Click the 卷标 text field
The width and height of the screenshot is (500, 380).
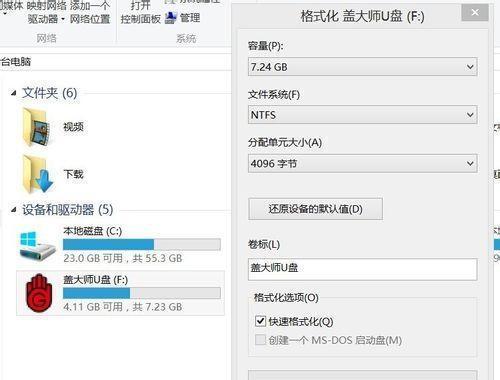pyautogui.click(x=362, y=269)
